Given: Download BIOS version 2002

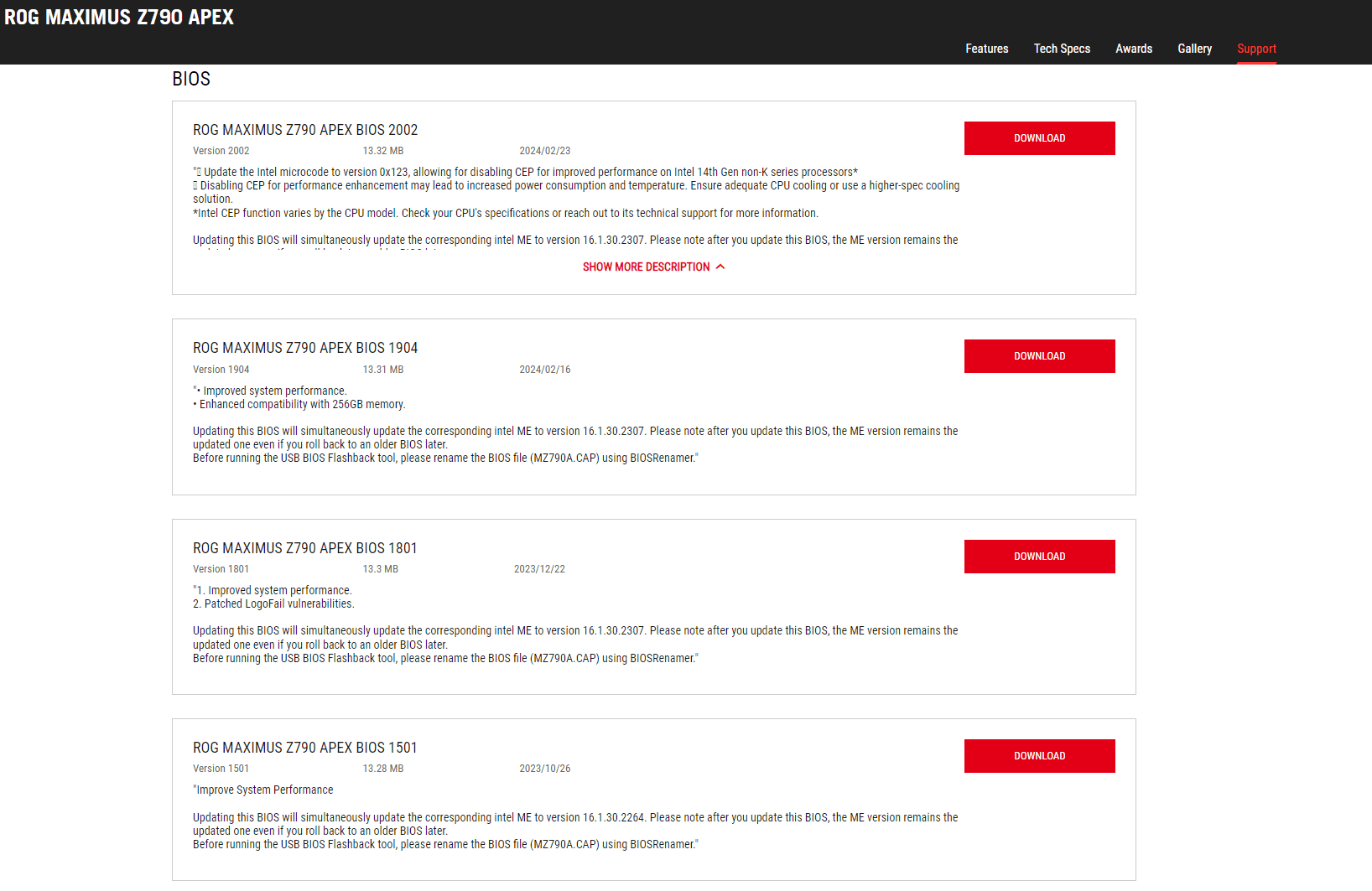Looking at the screenshot, I should (1039, 138).
